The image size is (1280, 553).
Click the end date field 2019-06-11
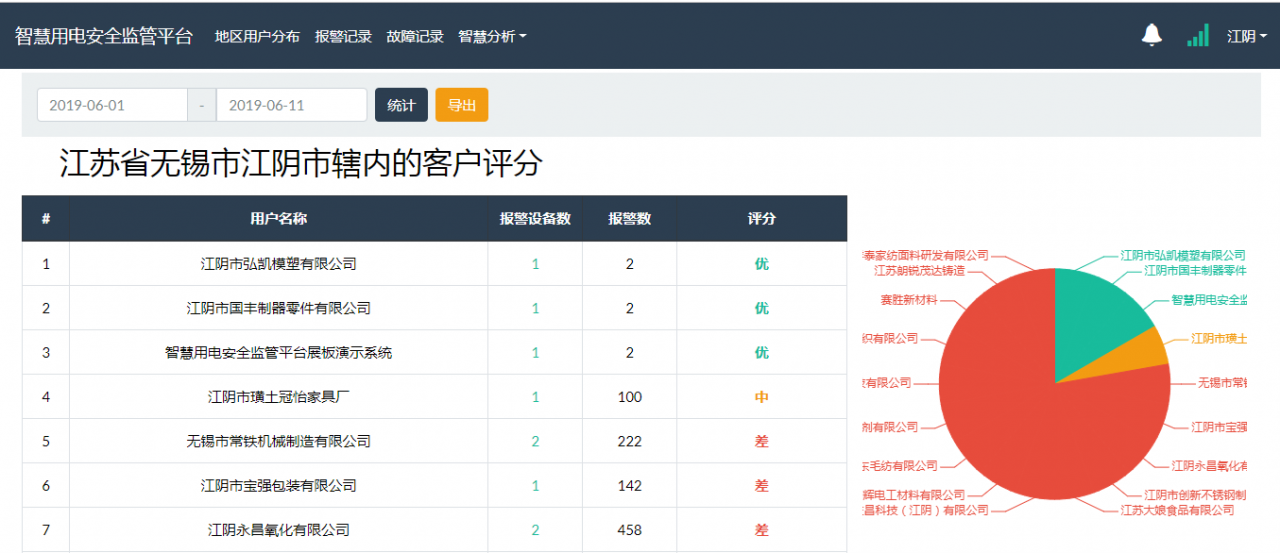tap(291, 105)
